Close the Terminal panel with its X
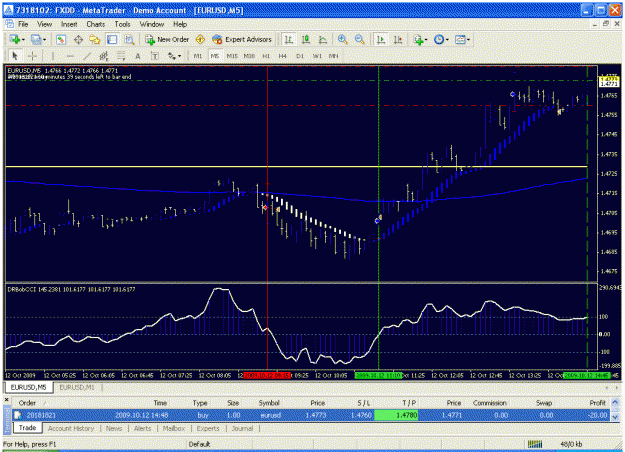Viewport: 625px width, 452px height. (6, 399)
